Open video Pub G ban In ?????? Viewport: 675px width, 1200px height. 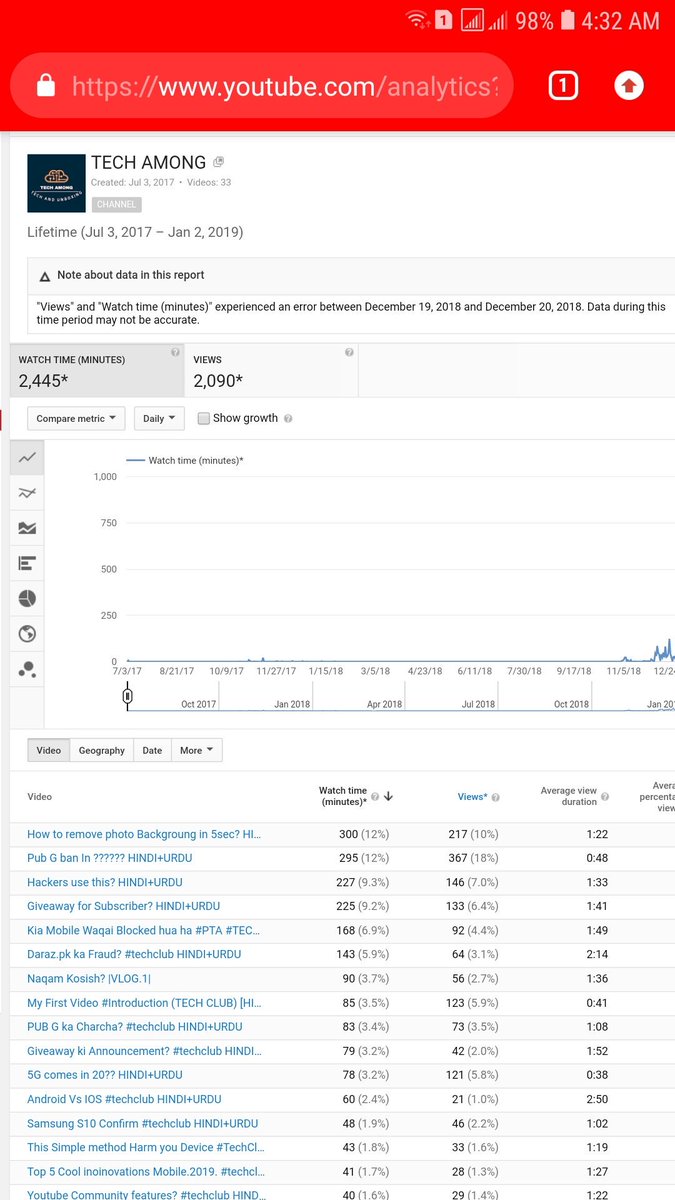pyautogui.click(x=110, y=858)
